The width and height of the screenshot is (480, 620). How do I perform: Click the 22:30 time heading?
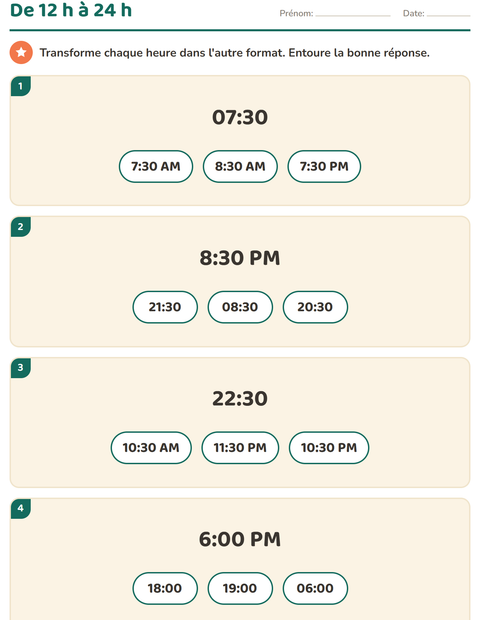[x=240, y=399]
